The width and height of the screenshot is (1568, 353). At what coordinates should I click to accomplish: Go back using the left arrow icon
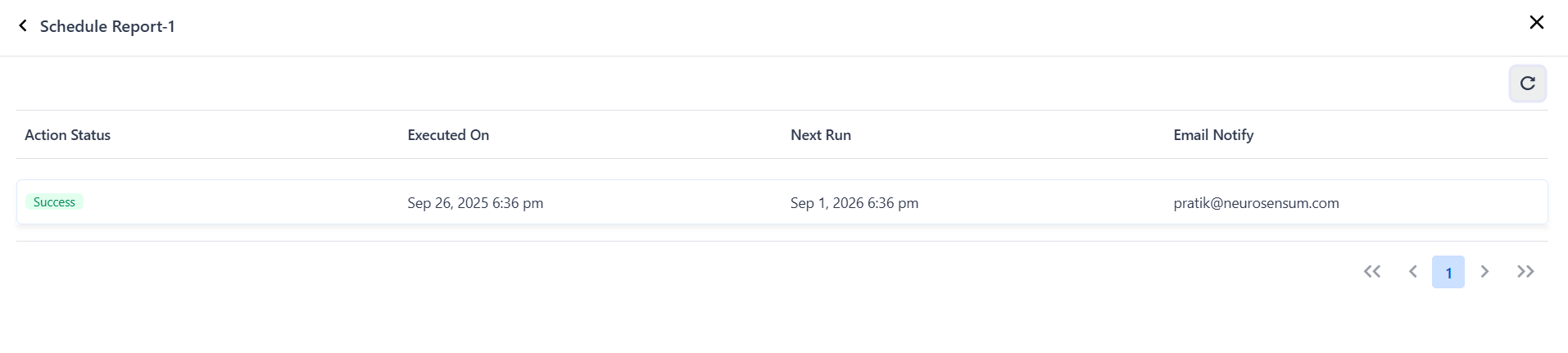pos(23,26)
